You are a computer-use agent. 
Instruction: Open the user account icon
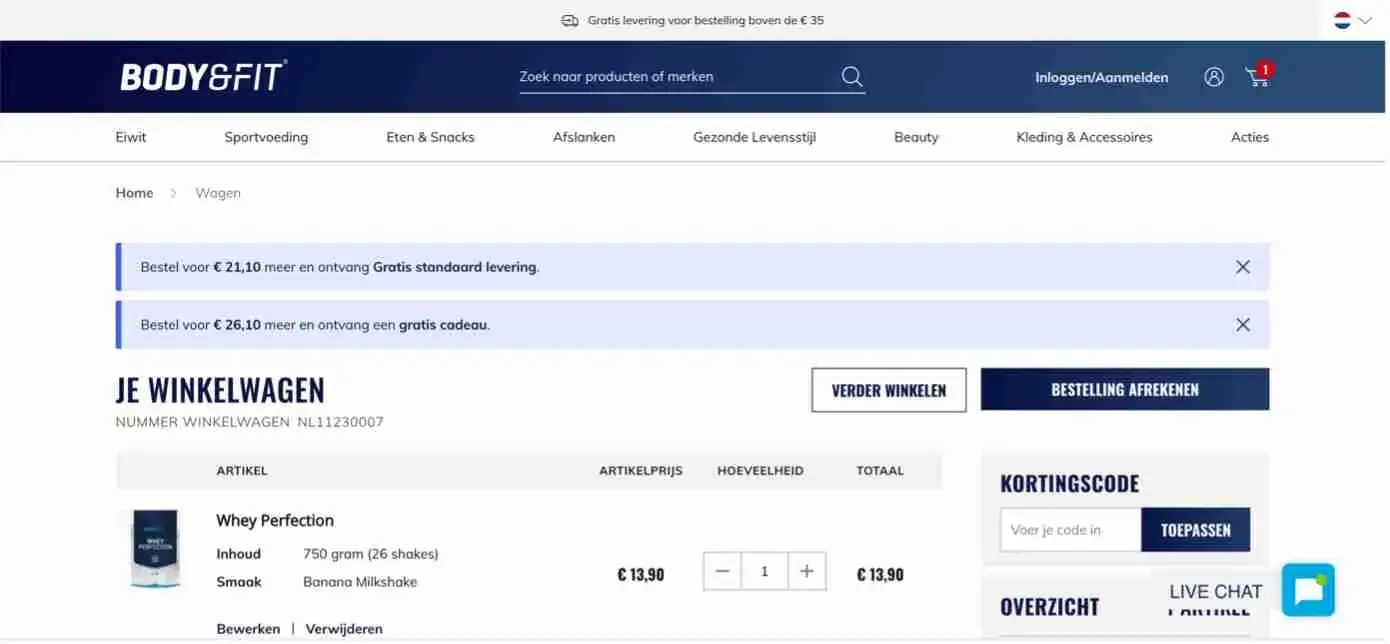tap(1213, 77)
